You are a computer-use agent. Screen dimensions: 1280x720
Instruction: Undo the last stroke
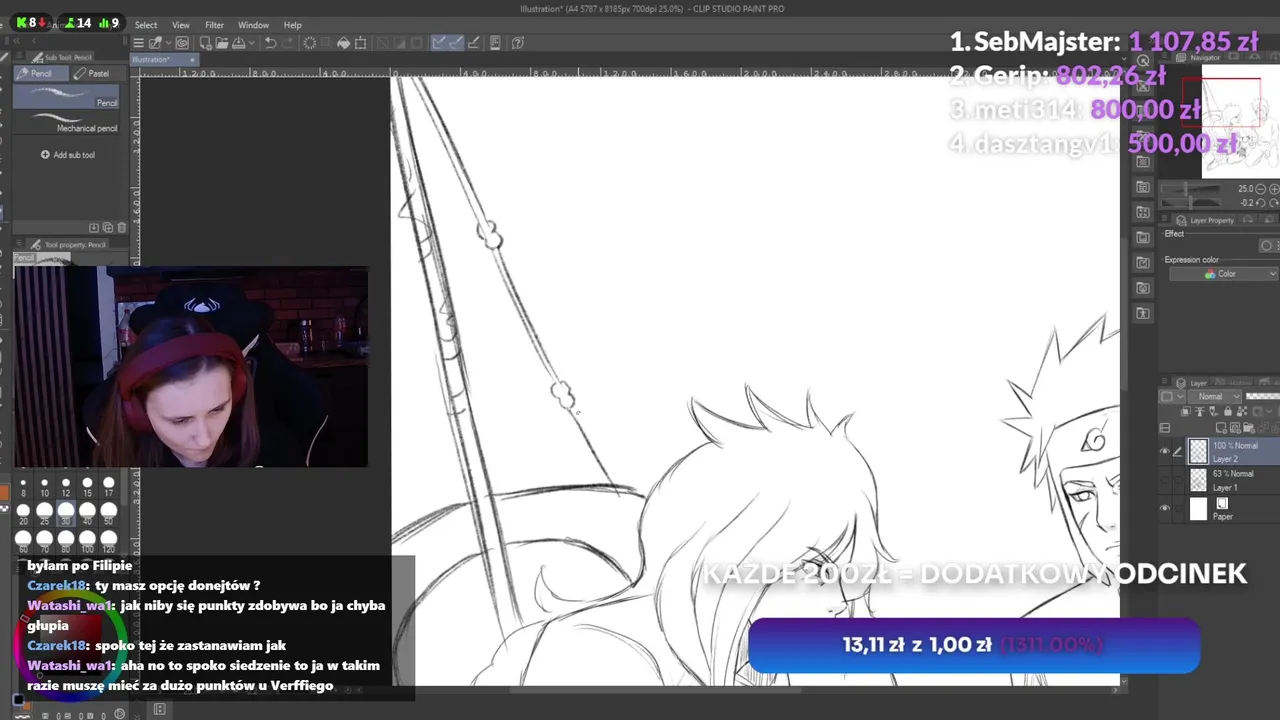271,42
